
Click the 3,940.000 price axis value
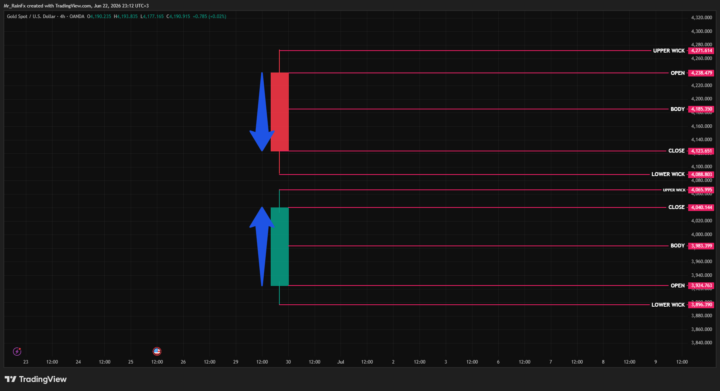click(x=701, y=275)
